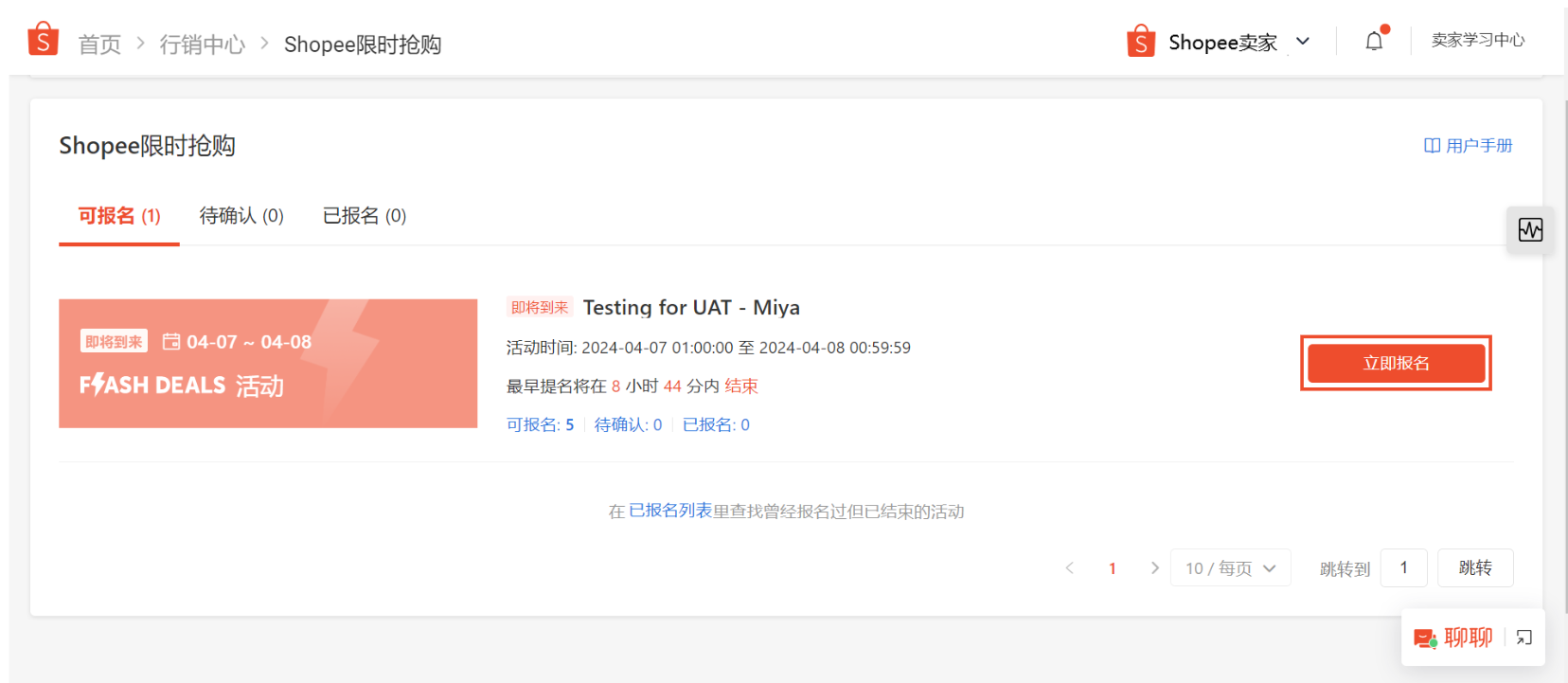Go to the next page arrow
Screen dimensions: 1568x683
coord(1154,567)
